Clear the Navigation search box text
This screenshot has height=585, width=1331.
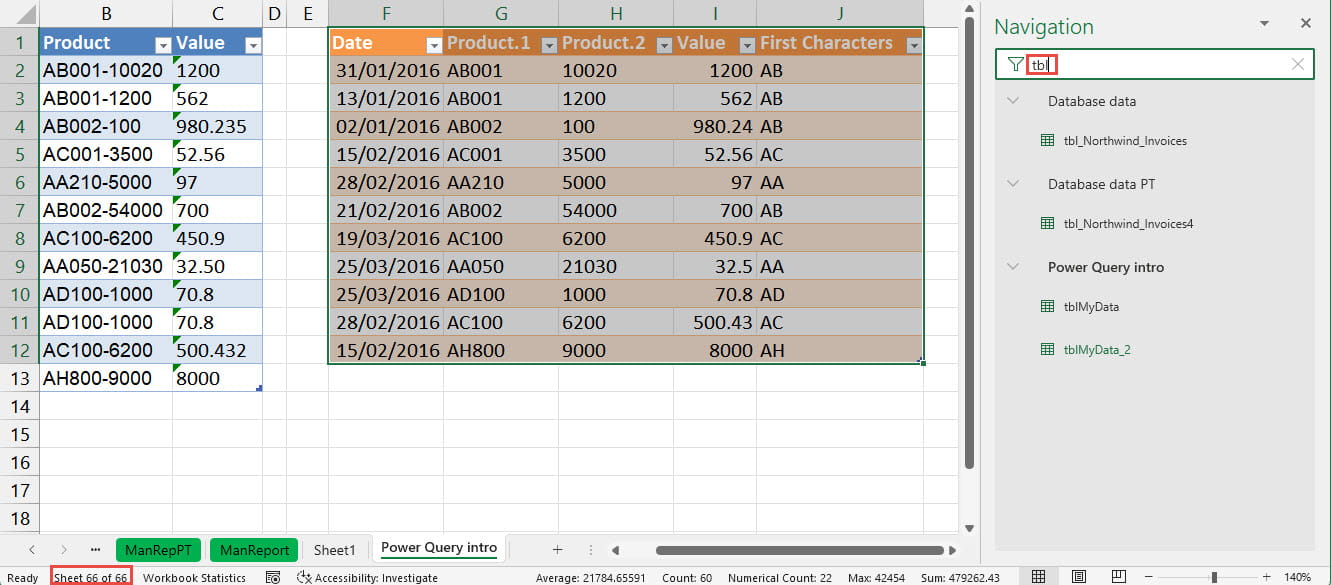click(1297, 65)
